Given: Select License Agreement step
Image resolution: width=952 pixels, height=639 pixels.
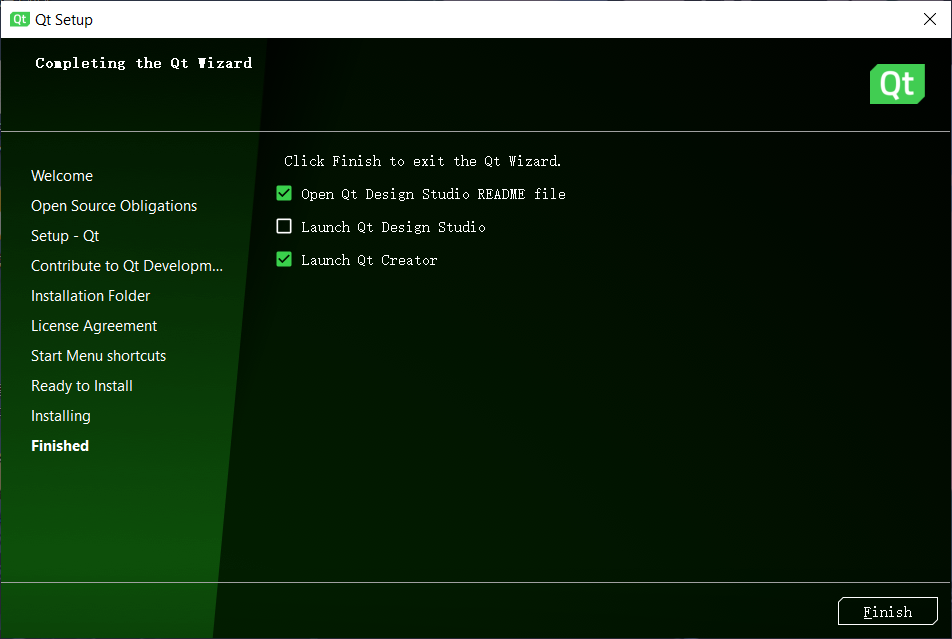Looking at the screenshot, I should (x=94, y=326).
